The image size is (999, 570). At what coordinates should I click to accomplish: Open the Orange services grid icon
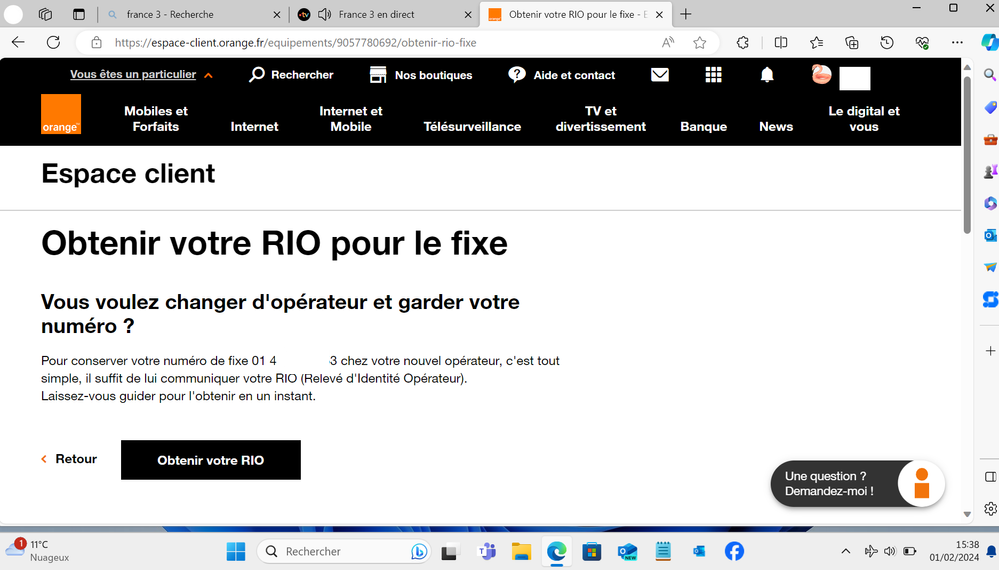tap(714, 75)
